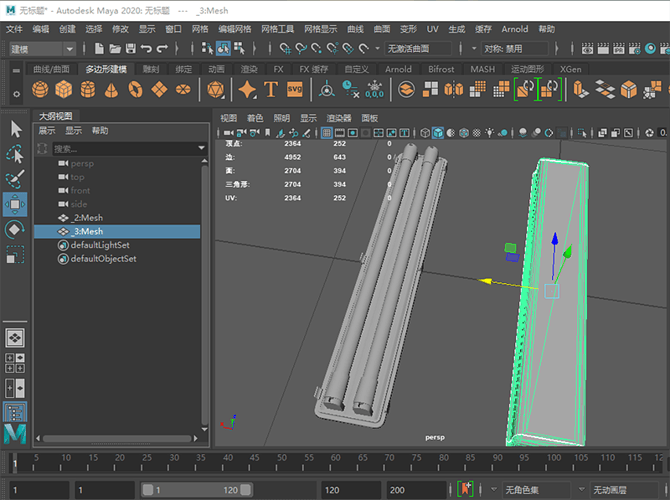The width and height of the screenshot is (670, 500).
Task: Pick the Paint Selection tool
Action: [x=15, y=179]
